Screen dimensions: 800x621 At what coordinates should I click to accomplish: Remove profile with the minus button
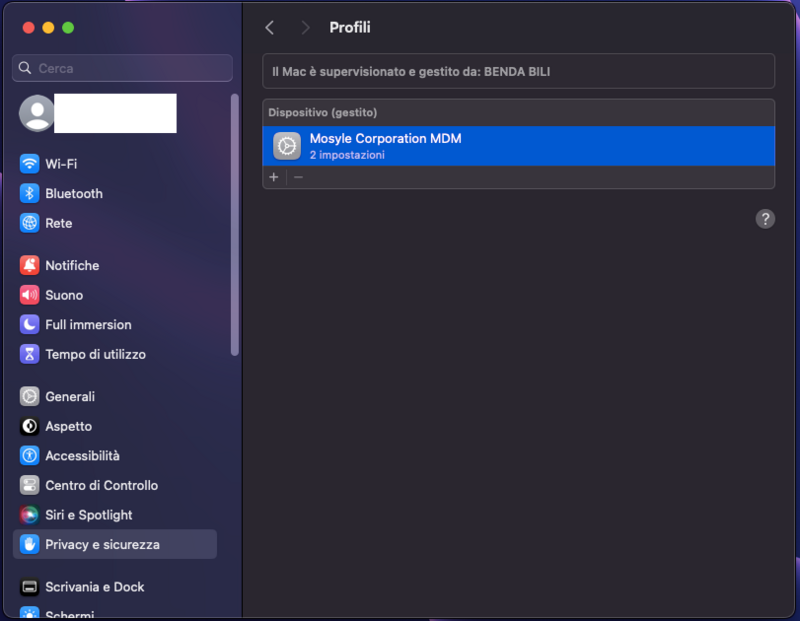pos(298,177)
